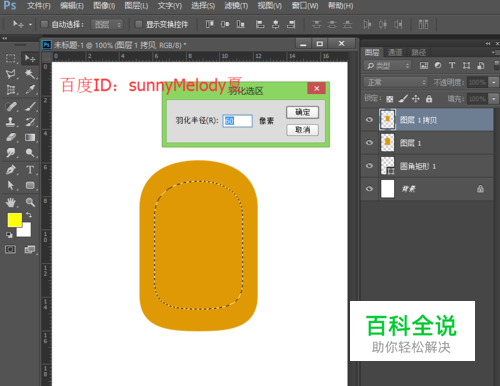Image resolution: width=500 pixels, height=386 pixels.
Task: Change screen mode icon
Action: (30, 249)
